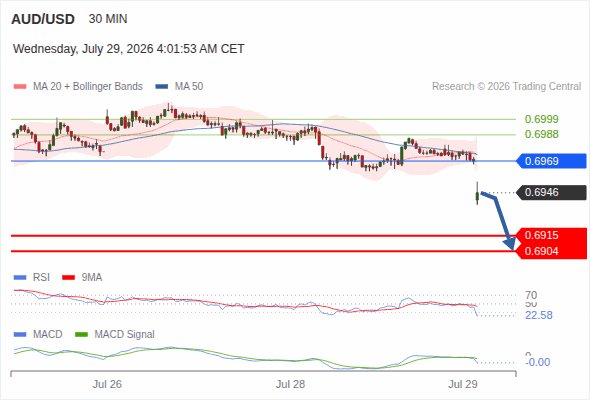Click the latest gapped-down candlestick
The height and width of the screenshot is (400, 590).
coord(477,195)
